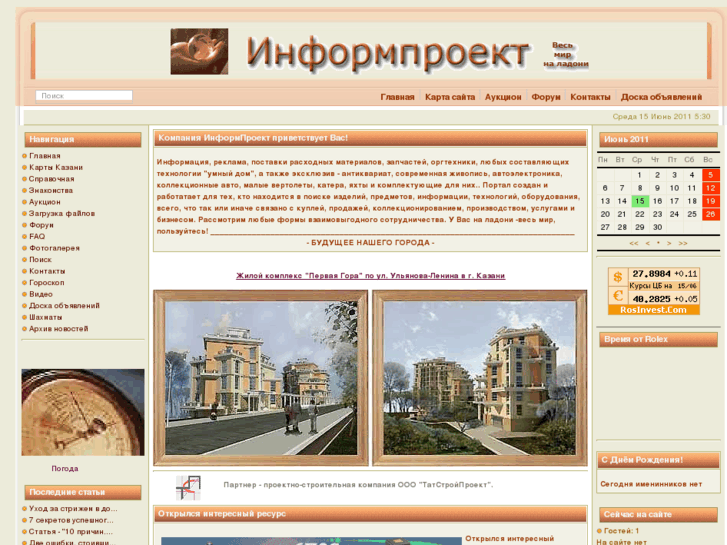Image resolution: width=727 pixels, height=545 pixels.
Task: Focus the Поиск search field
Action: point(84,96)
